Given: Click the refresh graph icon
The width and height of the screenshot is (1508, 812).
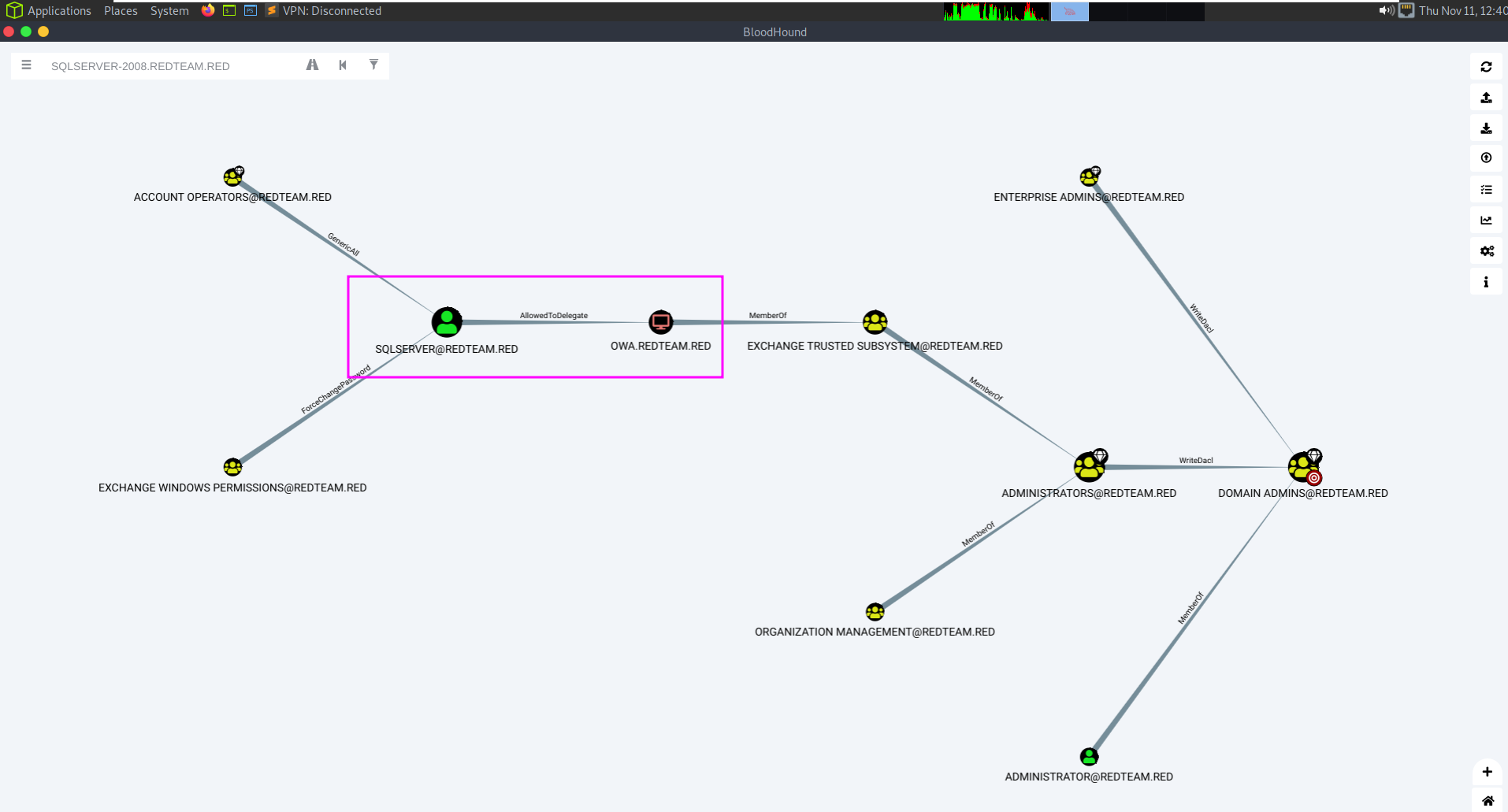Looking at the screenshot, I should tap(1486, 67).
